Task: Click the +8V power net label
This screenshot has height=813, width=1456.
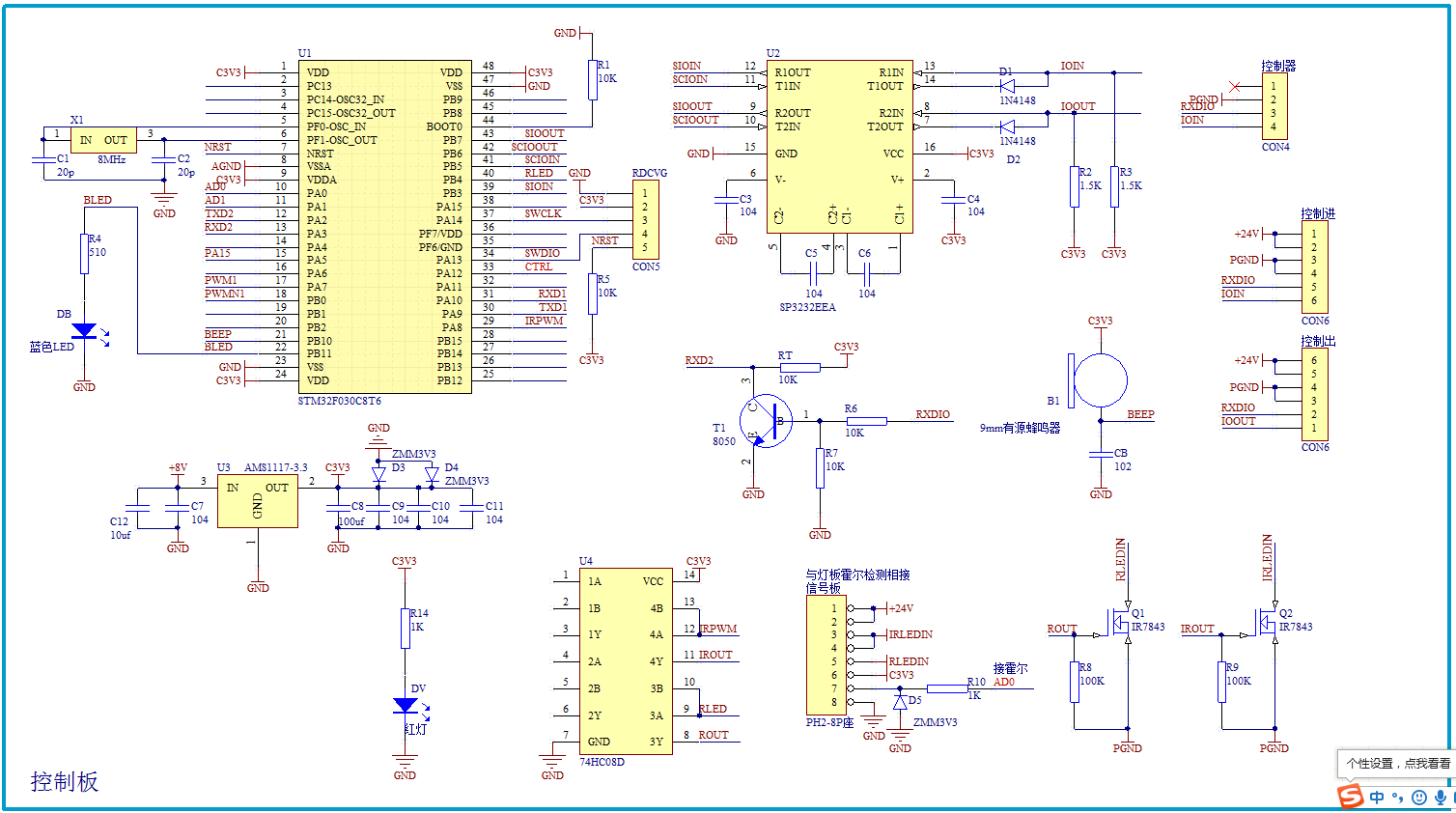Action: (178, 467)
